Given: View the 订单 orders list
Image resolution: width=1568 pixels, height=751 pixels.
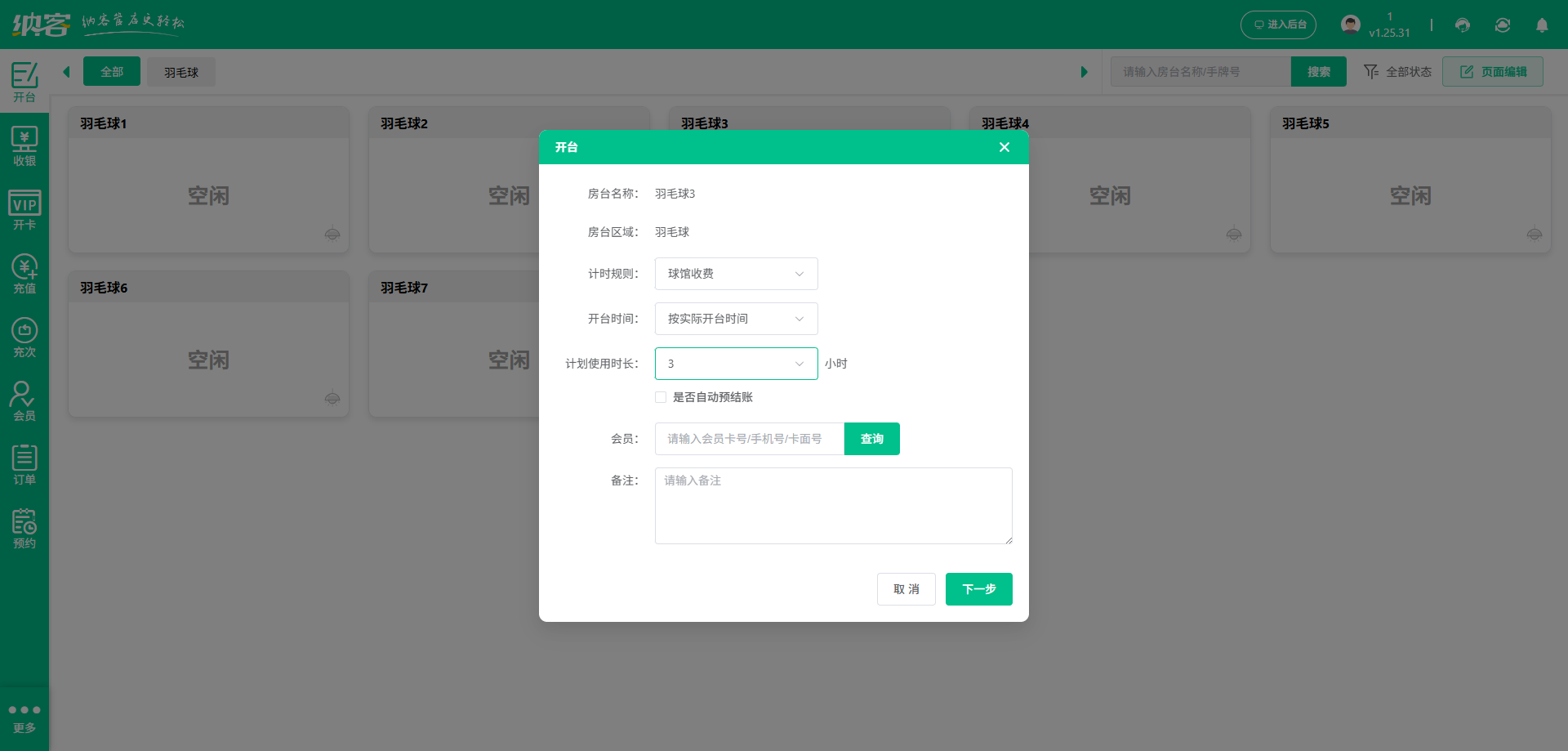Looking at the screenshot, I should pyautogui.click(x=24, y=463).
